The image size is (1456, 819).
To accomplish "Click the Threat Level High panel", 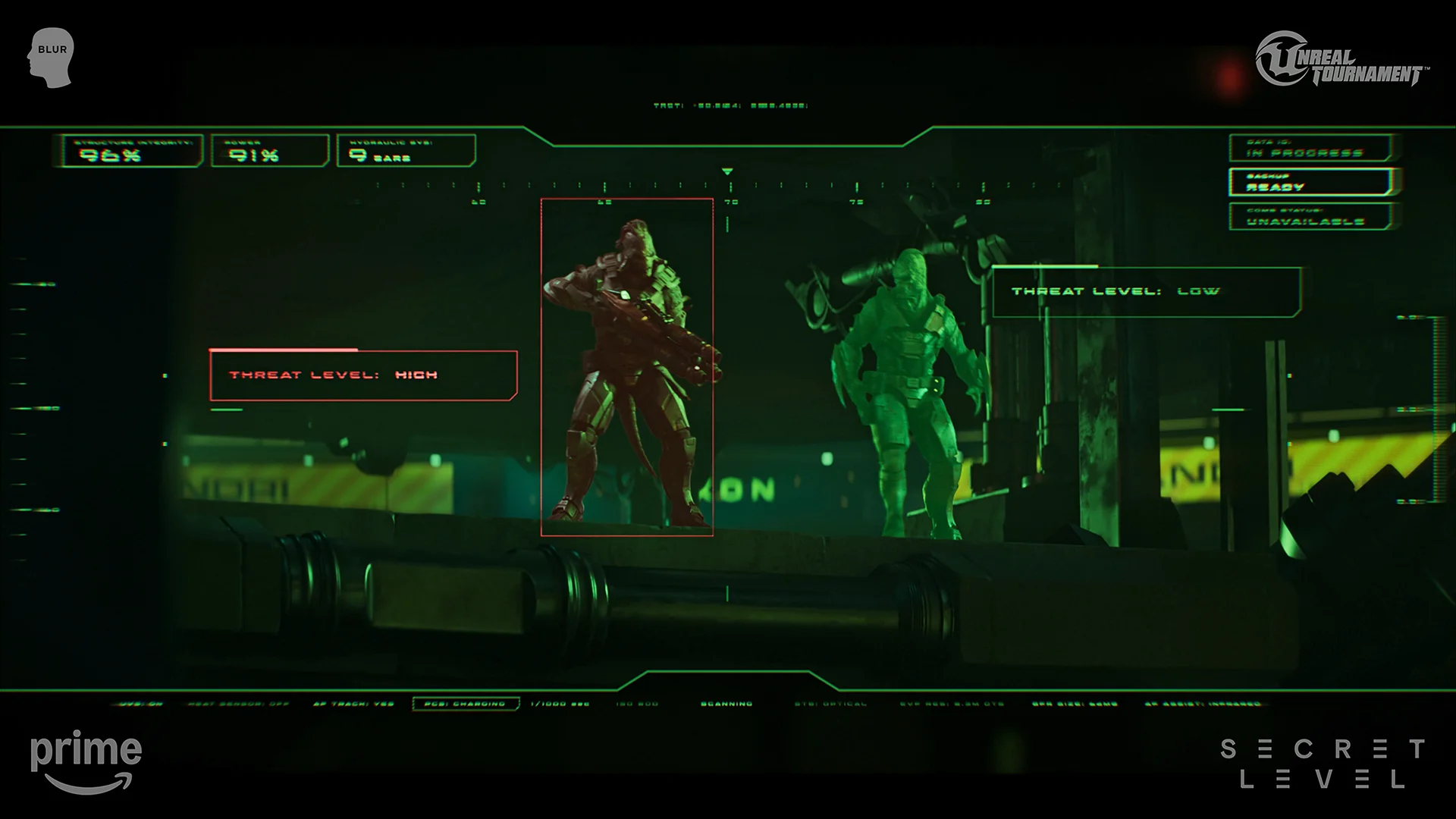I will 363,375.
